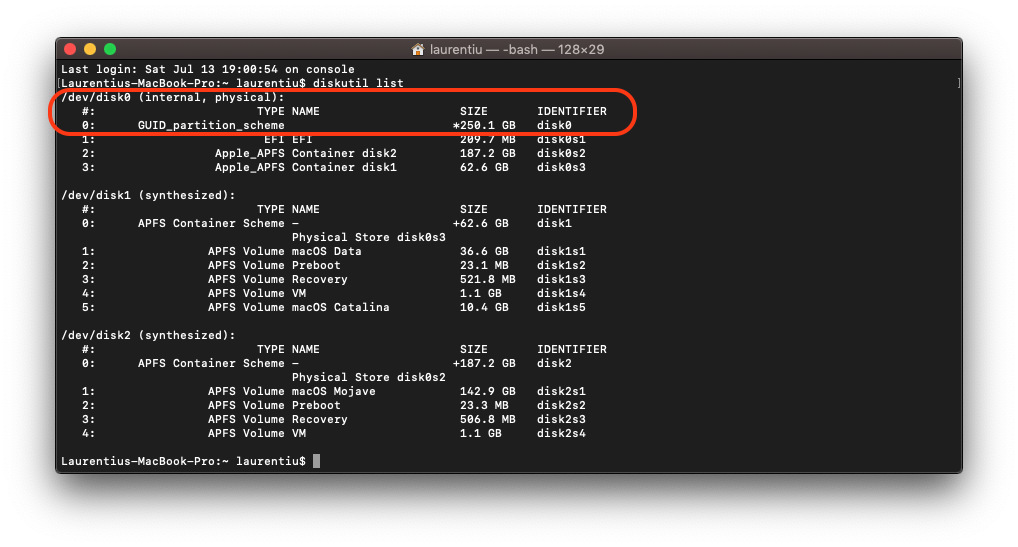Click the "disk2s4" identifier
The width and height of the screenshot is (1018, 547).
tap(561, 433)
